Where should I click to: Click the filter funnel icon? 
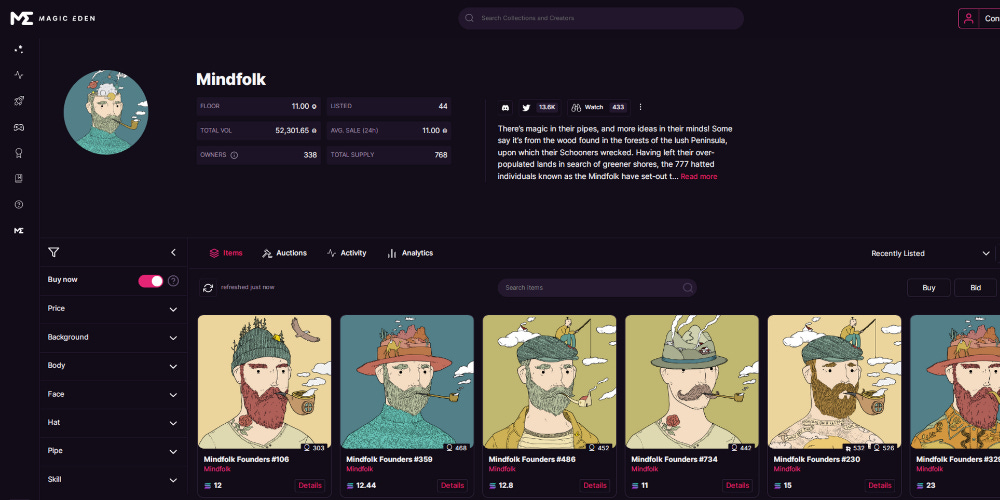point(54,253)
